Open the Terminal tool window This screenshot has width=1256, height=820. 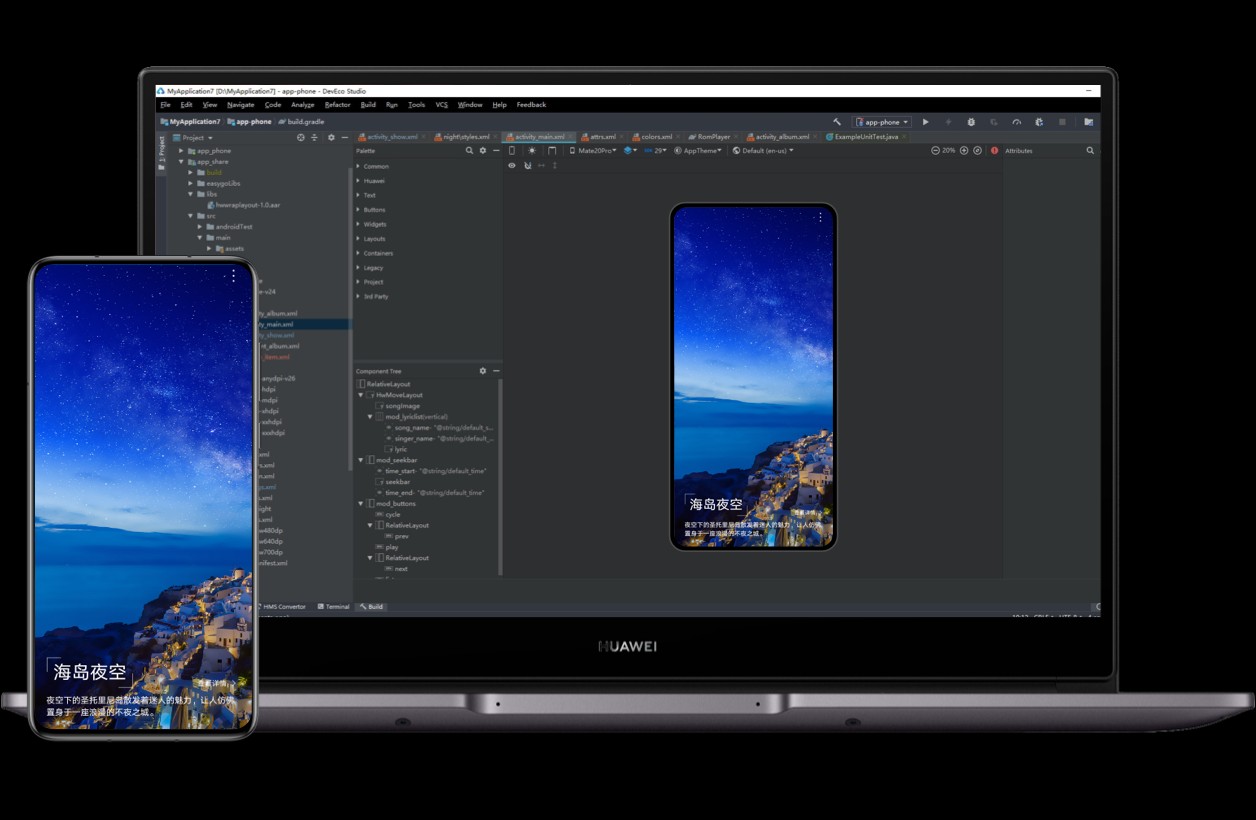pos(335,607)
